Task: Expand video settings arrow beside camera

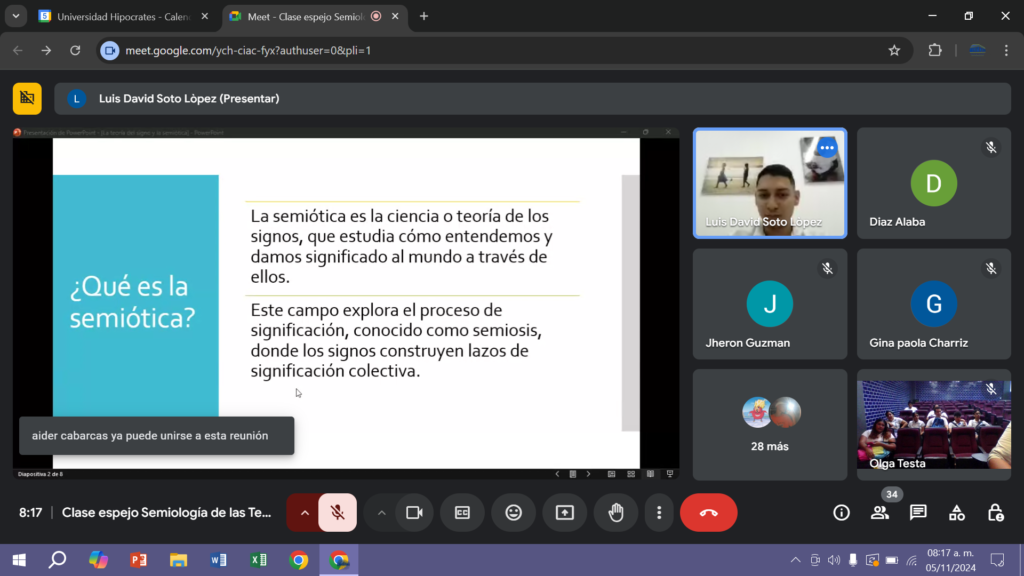Action: [381, 512]
